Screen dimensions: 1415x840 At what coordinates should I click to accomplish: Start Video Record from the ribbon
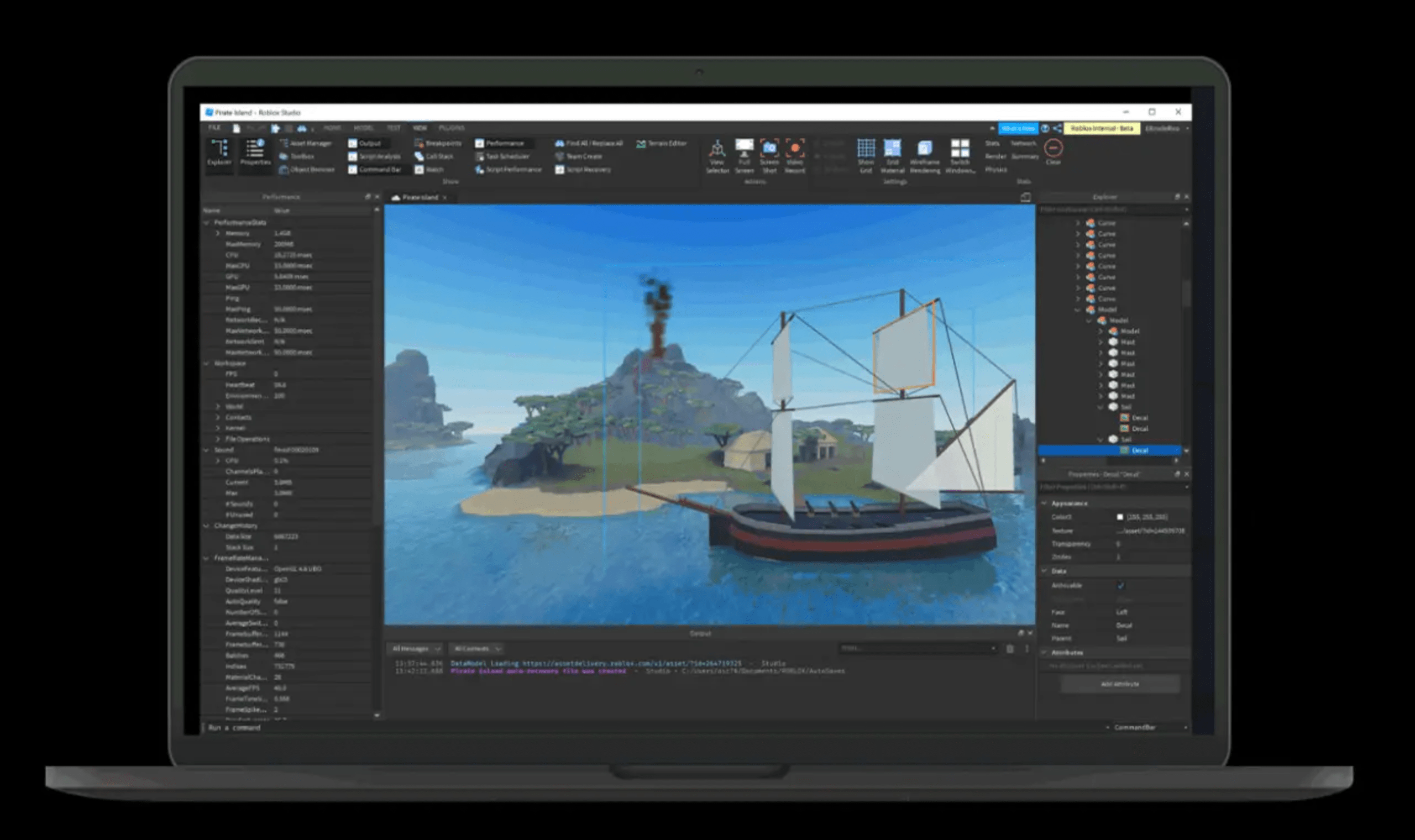[x=795, y=149]
